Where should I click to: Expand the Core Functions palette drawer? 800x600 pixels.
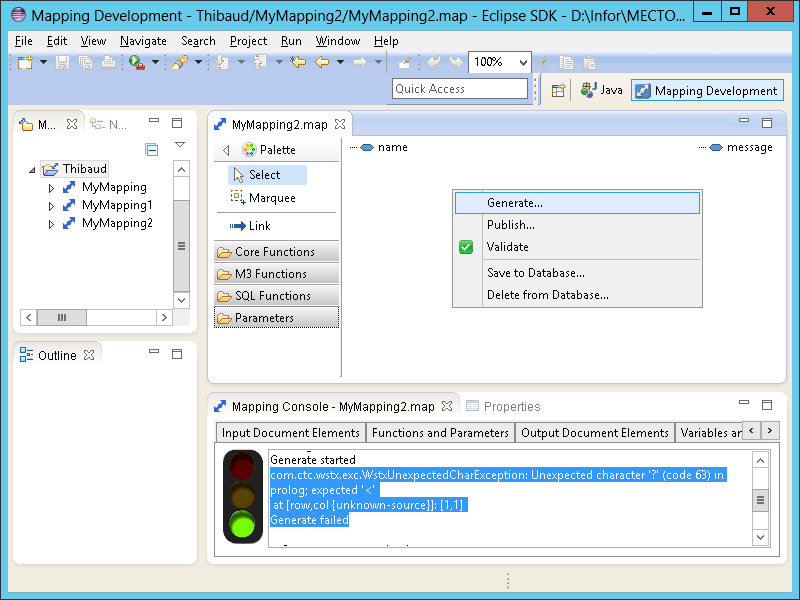[x=275, y=252]
